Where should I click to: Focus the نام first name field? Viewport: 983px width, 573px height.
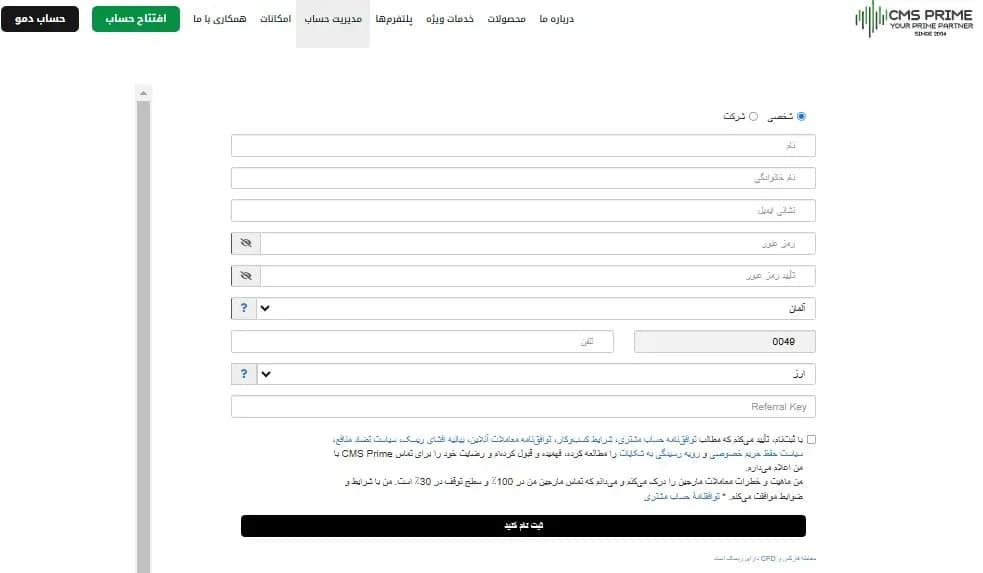[x=523, y=145]
